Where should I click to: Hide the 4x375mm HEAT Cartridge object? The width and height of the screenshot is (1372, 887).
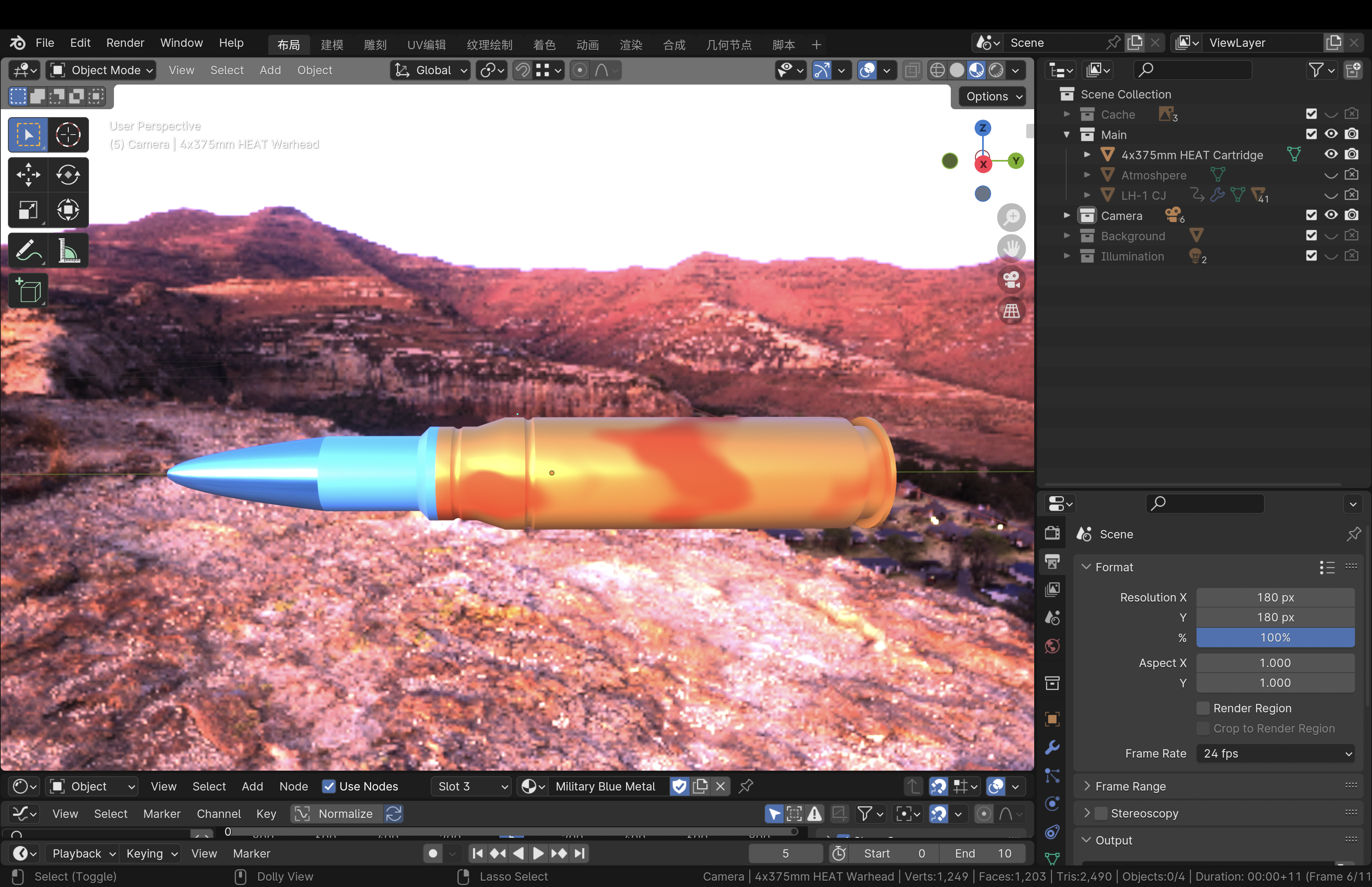pos(1331,154)
